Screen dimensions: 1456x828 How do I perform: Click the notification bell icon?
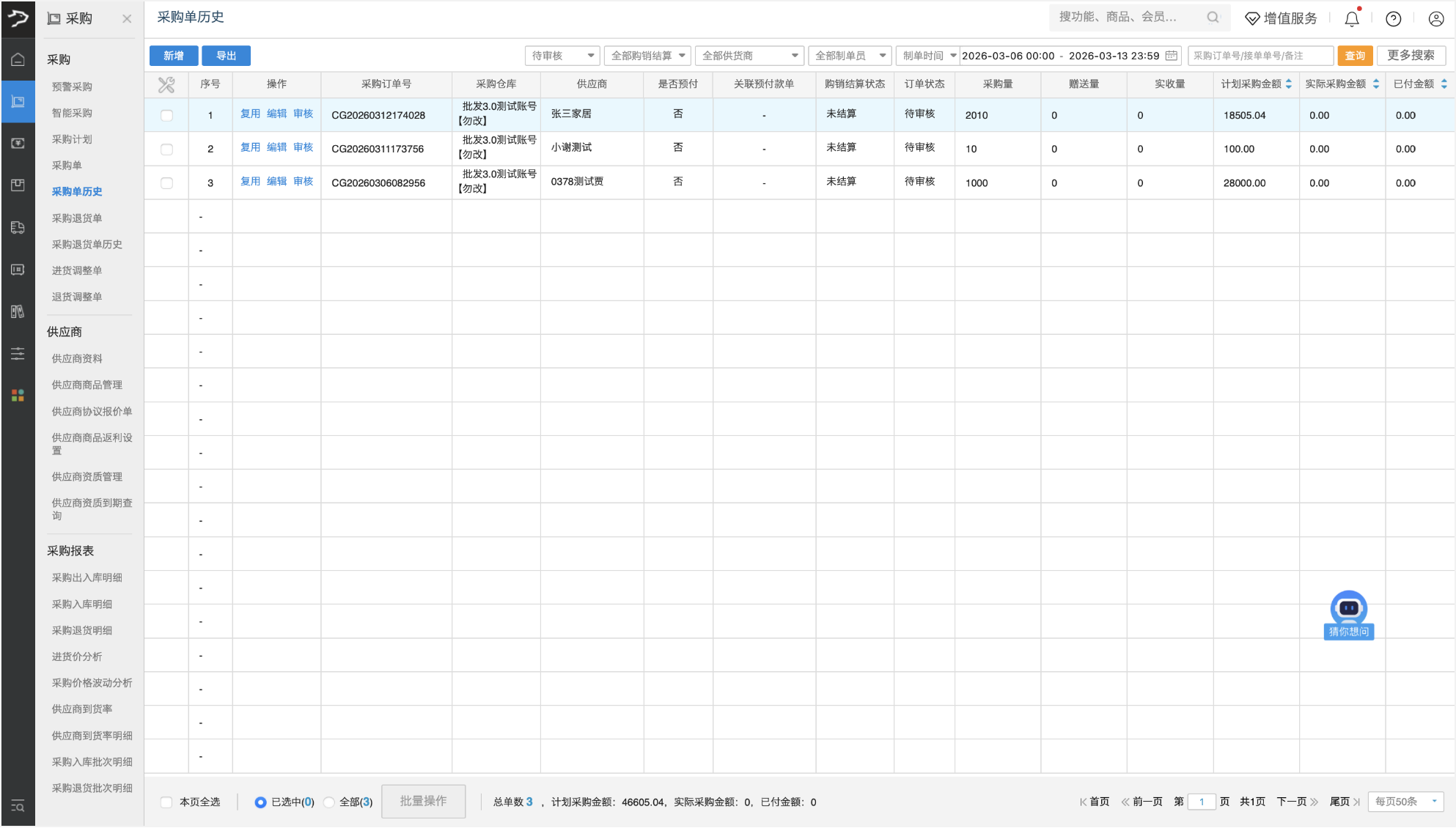pos(1351,19)
